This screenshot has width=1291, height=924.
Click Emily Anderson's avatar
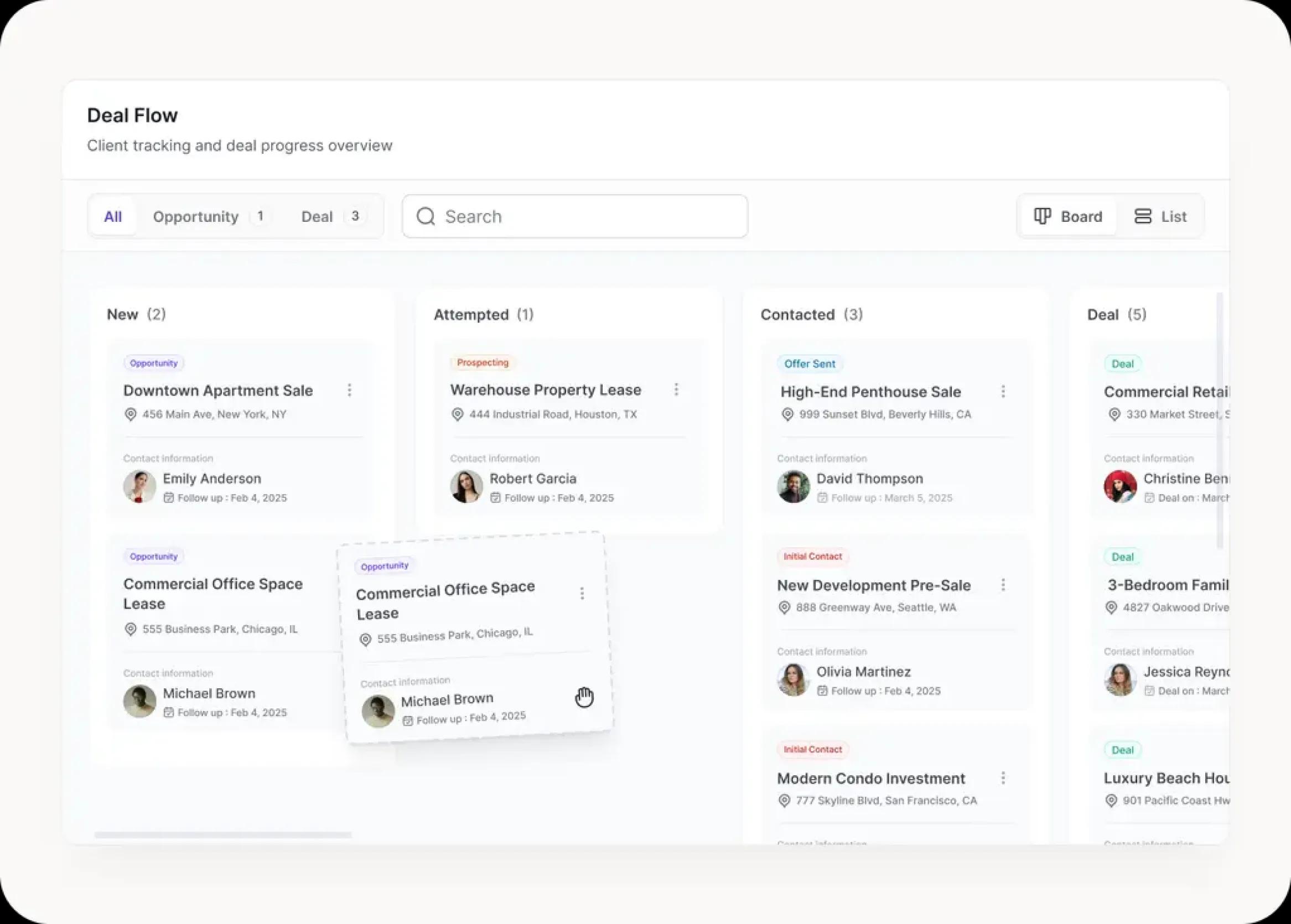(x=139, y=486)
